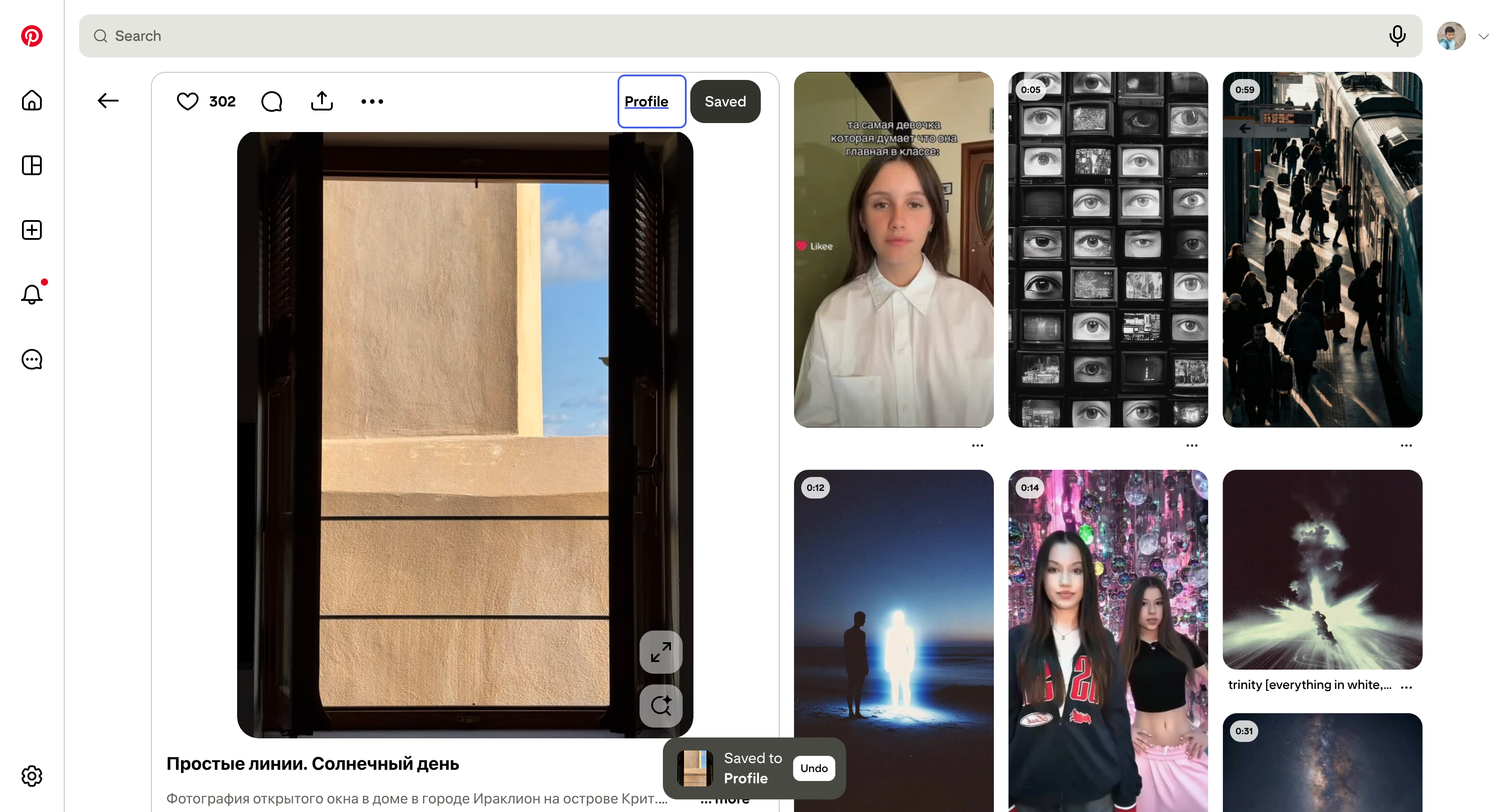
Task: Select the Profile board picker
Action: 651,101
